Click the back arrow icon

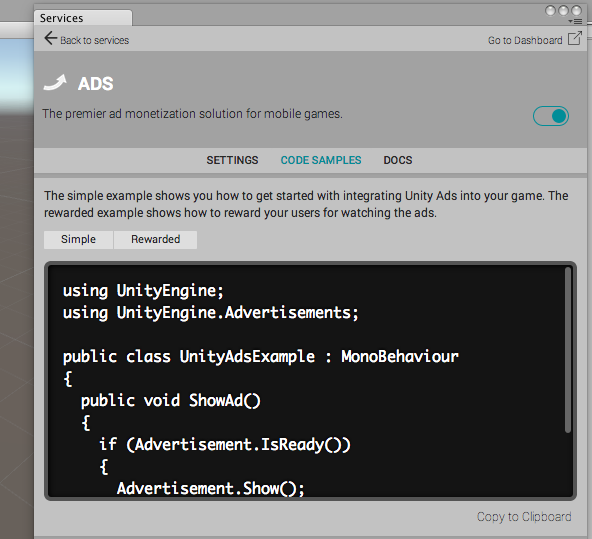(50, 38)
